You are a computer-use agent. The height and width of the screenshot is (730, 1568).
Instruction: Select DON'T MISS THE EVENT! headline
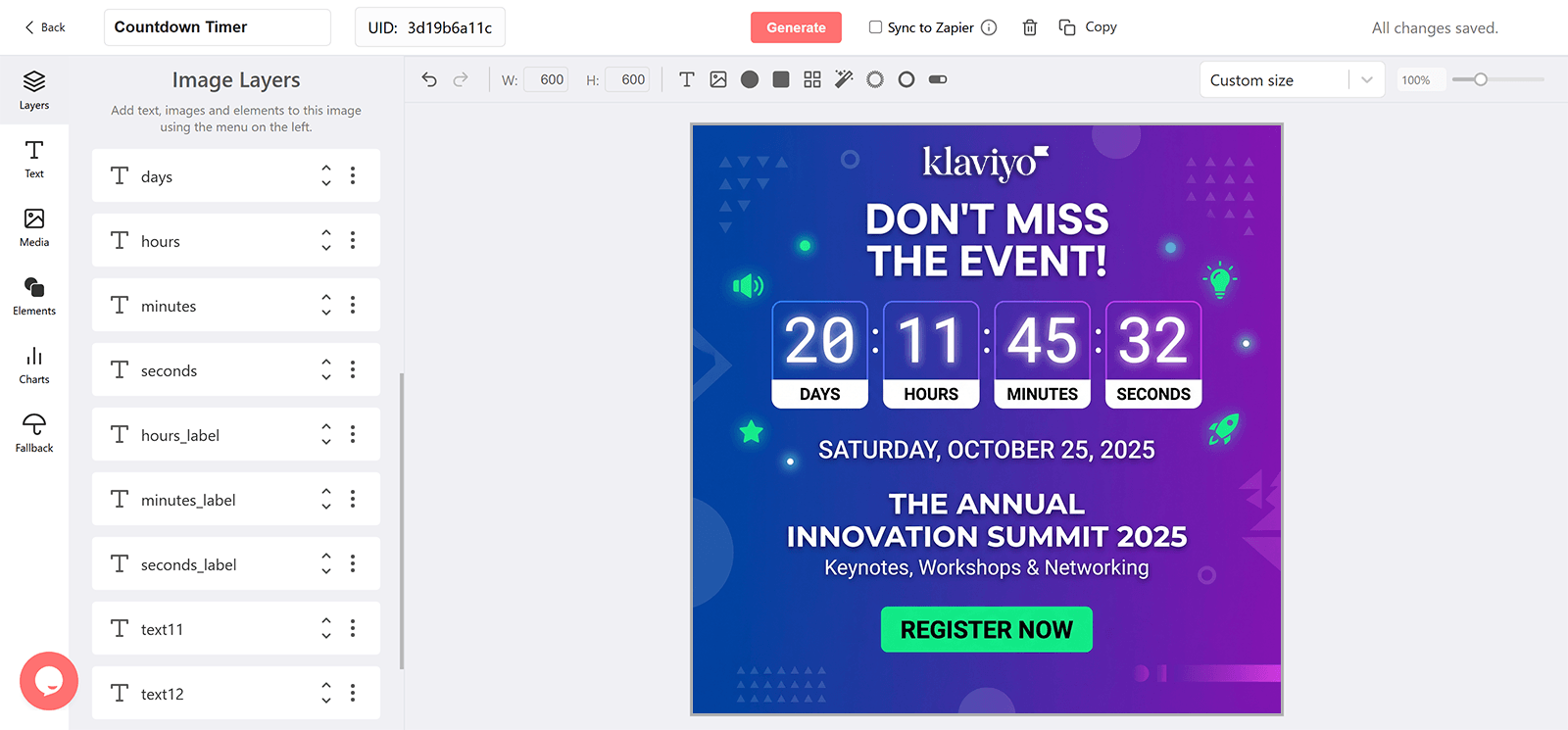point(987,240)
